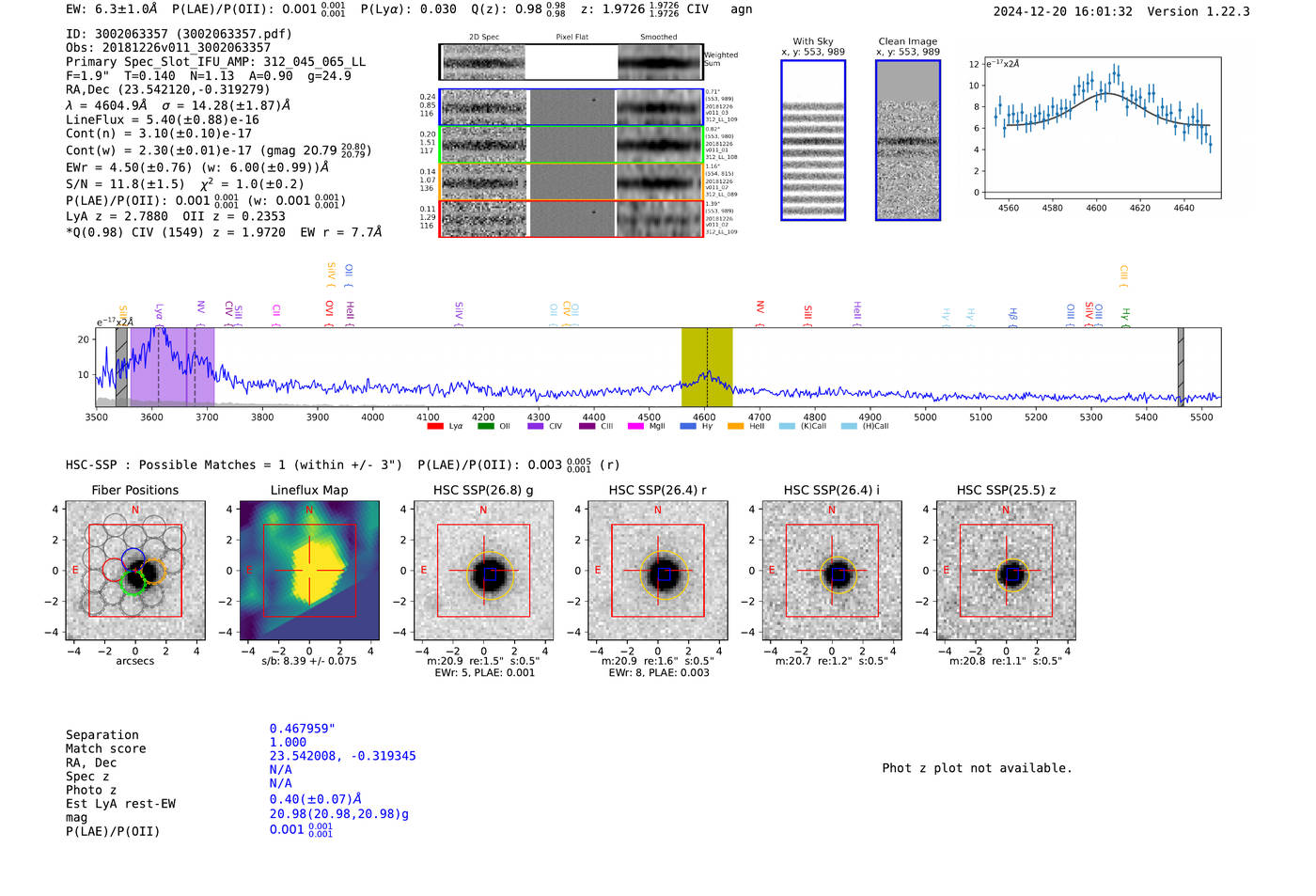Viewport: 1316px width, 896px height.
Task: Select the blue-bordered fiber spectrum row
Action: pyautogui.click(x=571, y=107)
